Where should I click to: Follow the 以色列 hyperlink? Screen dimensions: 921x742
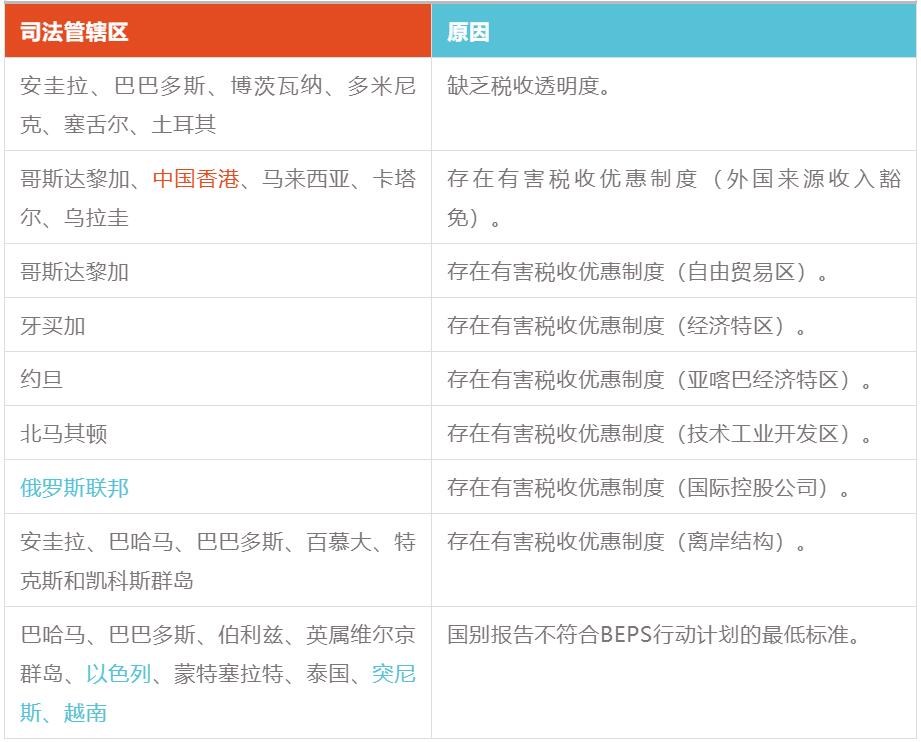tap(119, 674)
